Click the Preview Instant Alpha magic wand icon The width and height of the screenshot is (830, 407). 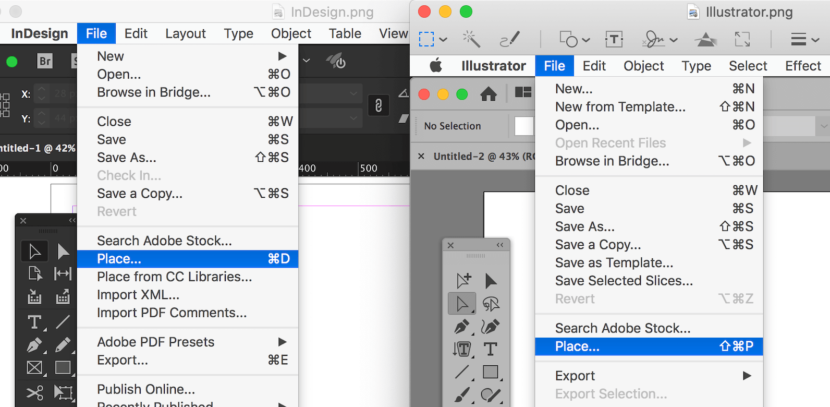pos(471,39)
